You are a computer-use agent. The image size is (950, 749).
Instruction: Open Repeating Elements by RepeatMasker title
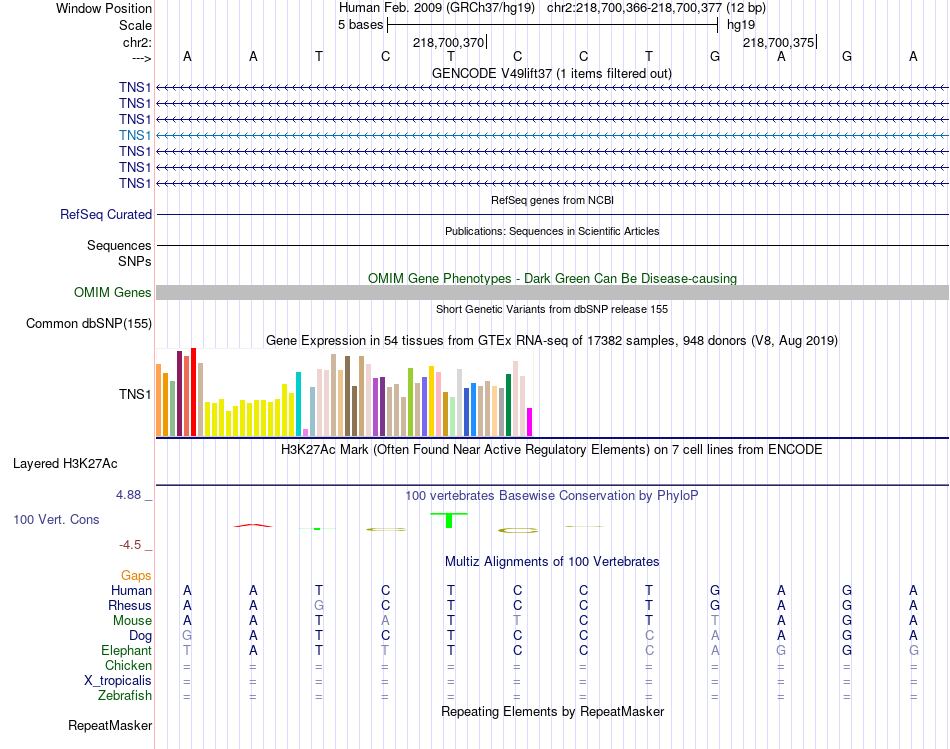point(552,711)
